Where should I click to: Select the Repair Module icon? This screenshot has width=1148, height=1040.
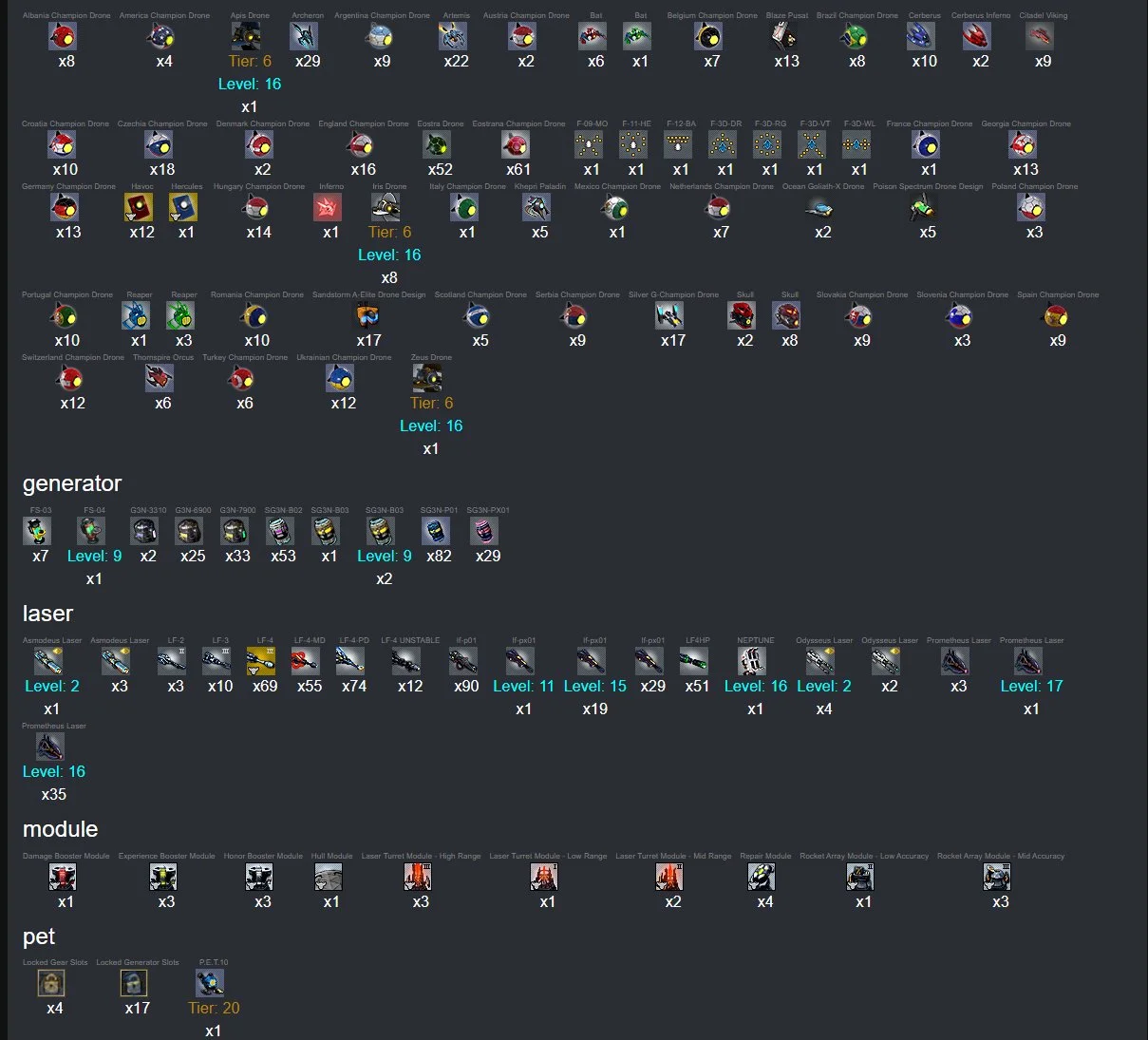(x=762, y=877)
